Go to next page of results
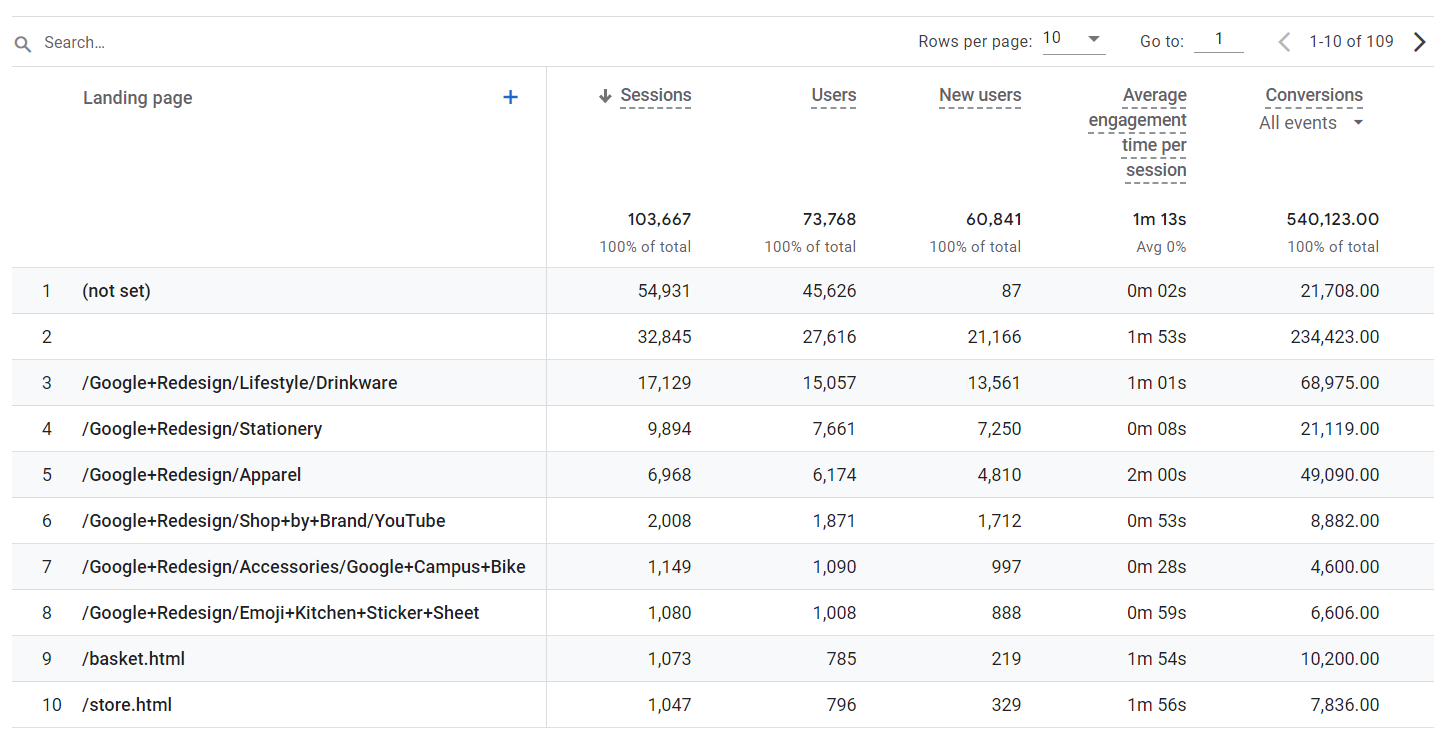The height and width of the screenshot is (736, 1452). coord(1420,42)
